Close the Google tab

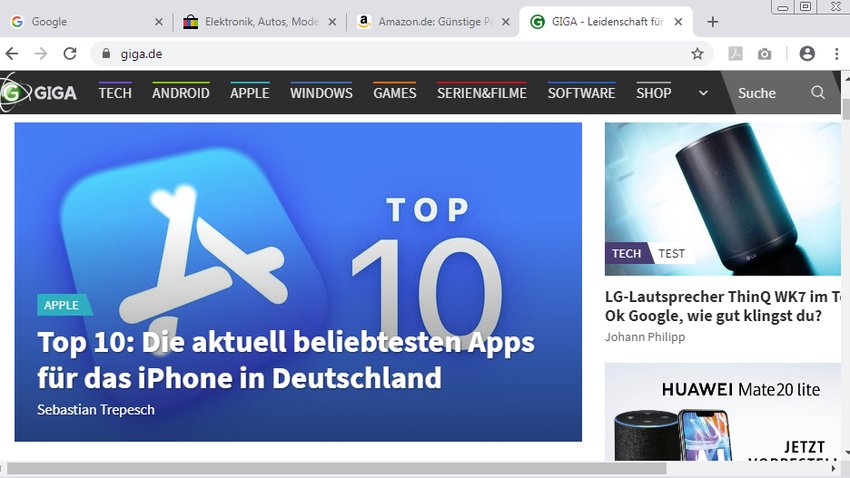(x=158, y=22)
